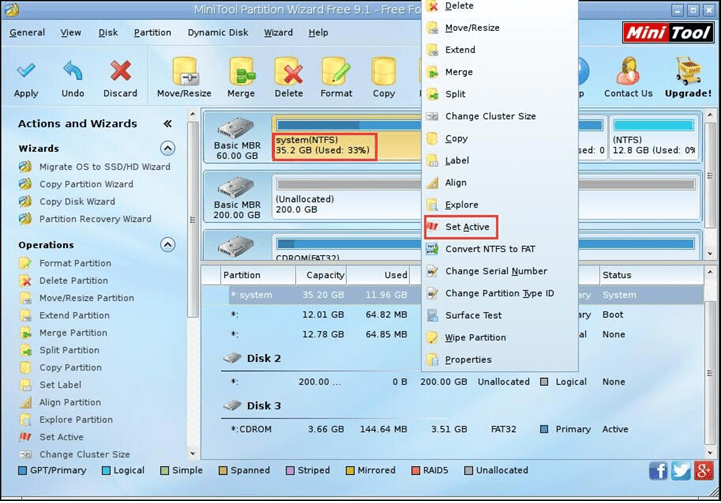The width and height of the screenshot is (721, 503).
Task: Choose Convert NTFS to FAT in context menu
Action: tap(500, 249)
